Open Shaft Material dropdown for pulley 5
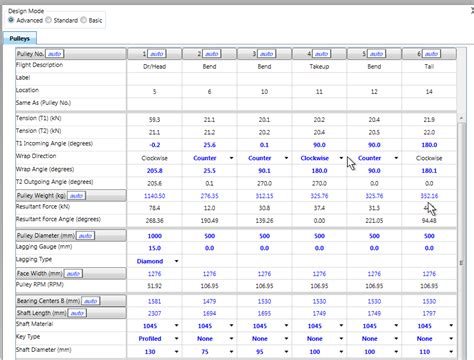This screenshot has width=474, height=360. click(396, 325)
